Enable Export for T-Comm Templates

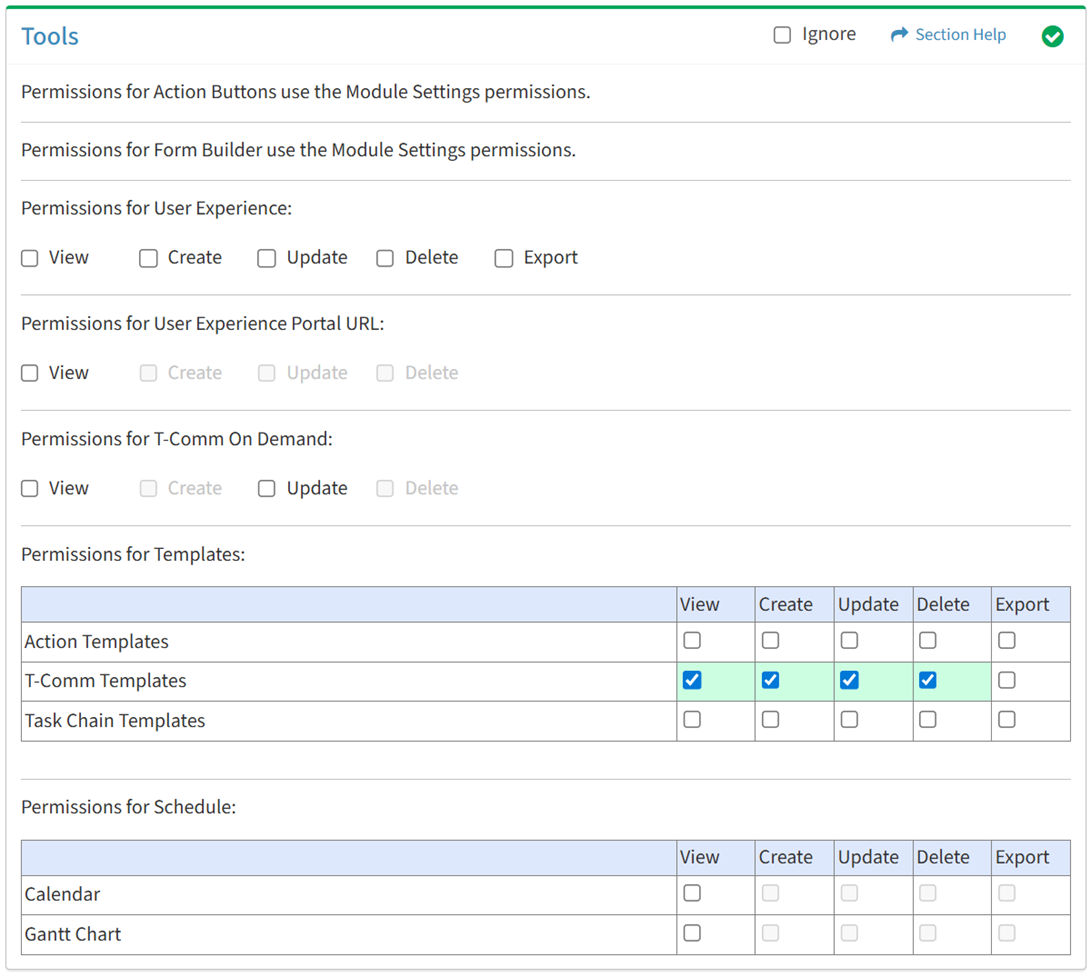point(1007,680)
